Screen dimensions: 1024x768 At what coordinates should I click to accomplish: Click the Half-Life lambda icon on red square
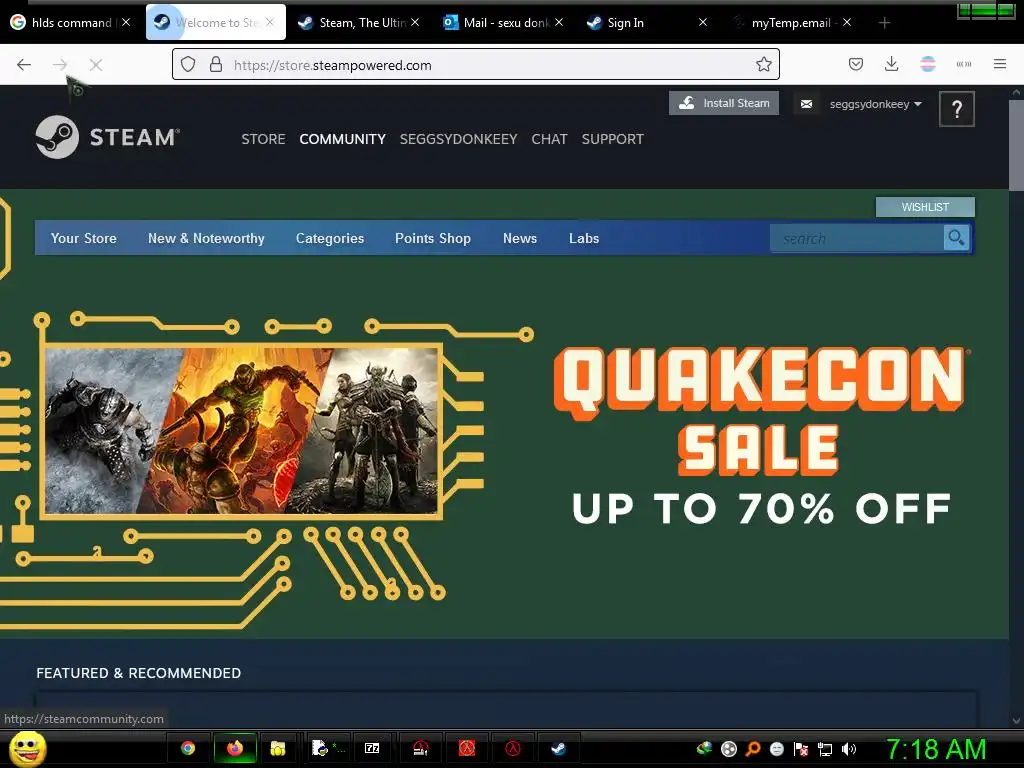click(466, 748)
